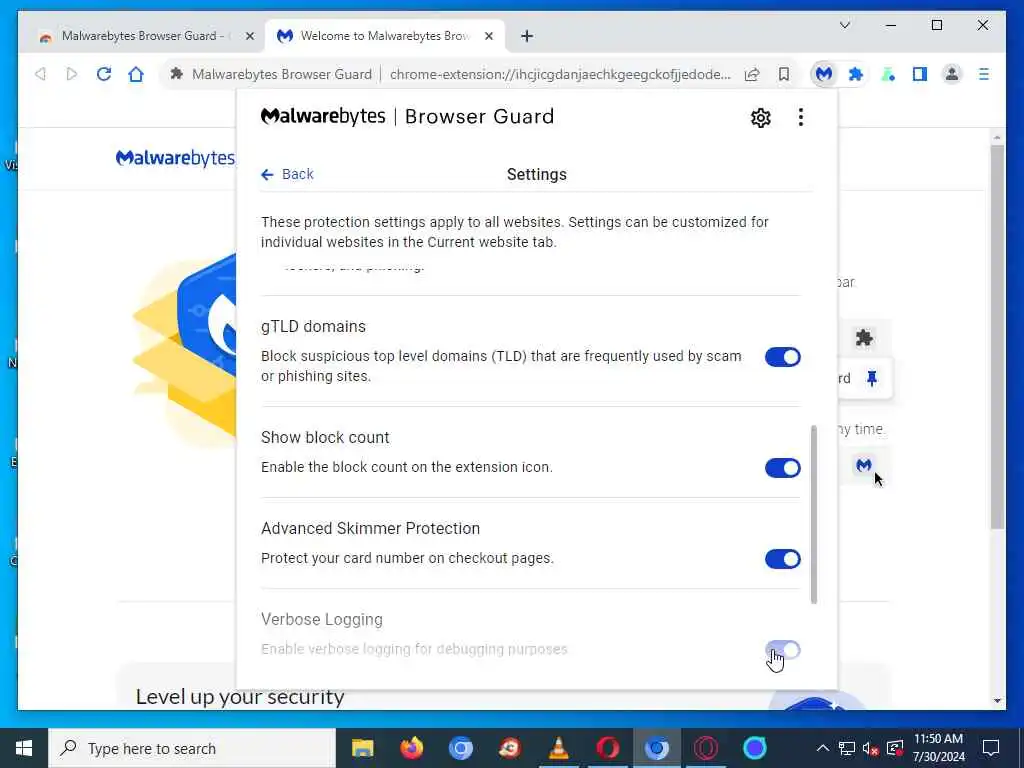Go to the browser home page
This screenshot has width=1024, height=768.
tap(136, 74)
